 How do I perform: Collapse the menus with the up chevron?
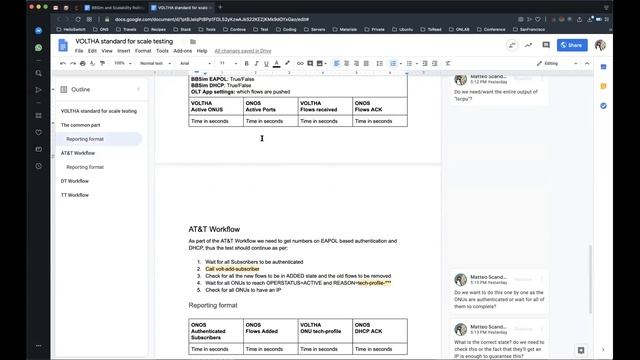(587, 63)
